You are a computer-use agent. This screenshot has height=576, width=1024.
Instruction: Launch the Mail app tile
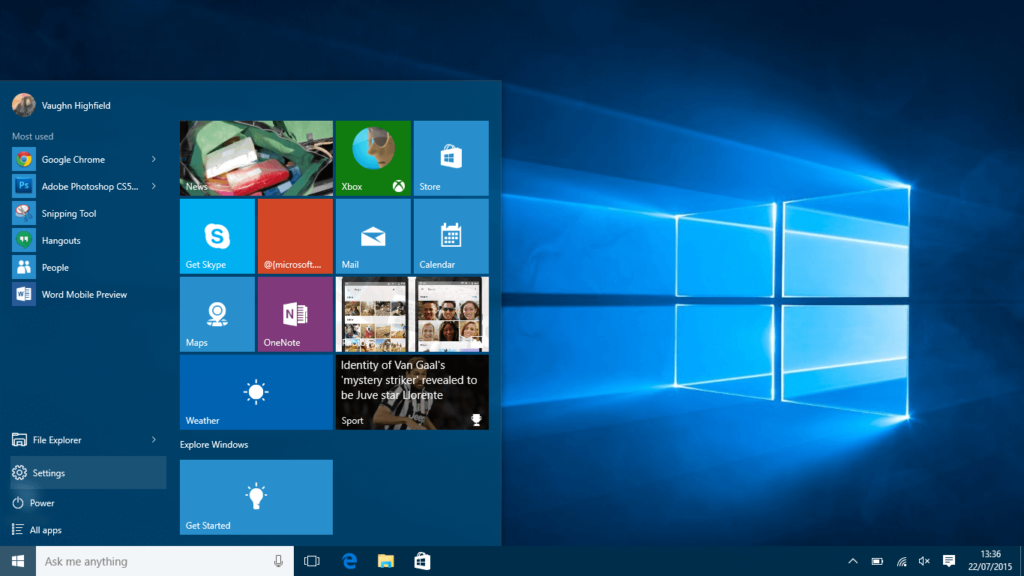point(372,236)
